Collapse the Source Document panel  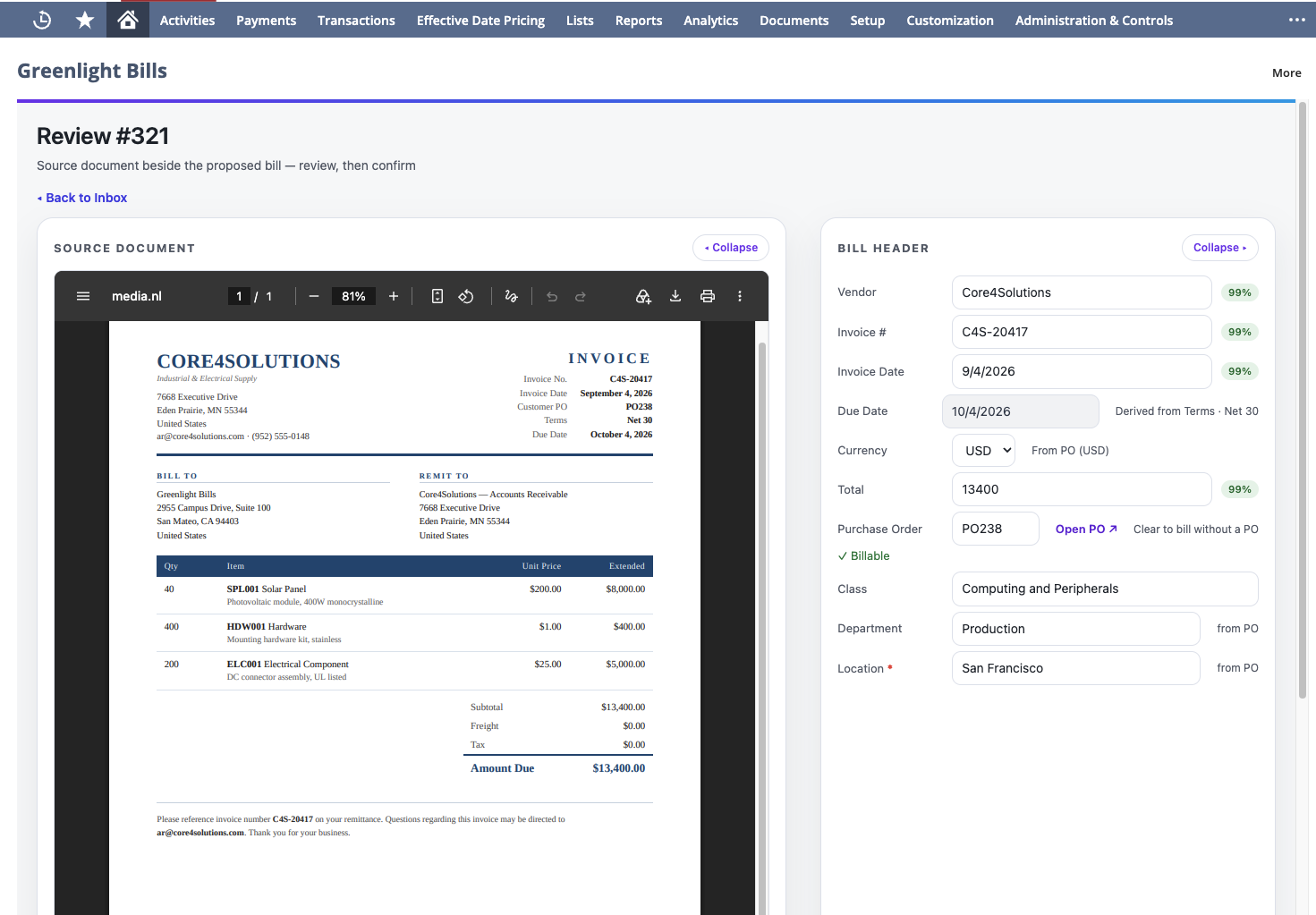pyautogui.click(x=731, y=248)
